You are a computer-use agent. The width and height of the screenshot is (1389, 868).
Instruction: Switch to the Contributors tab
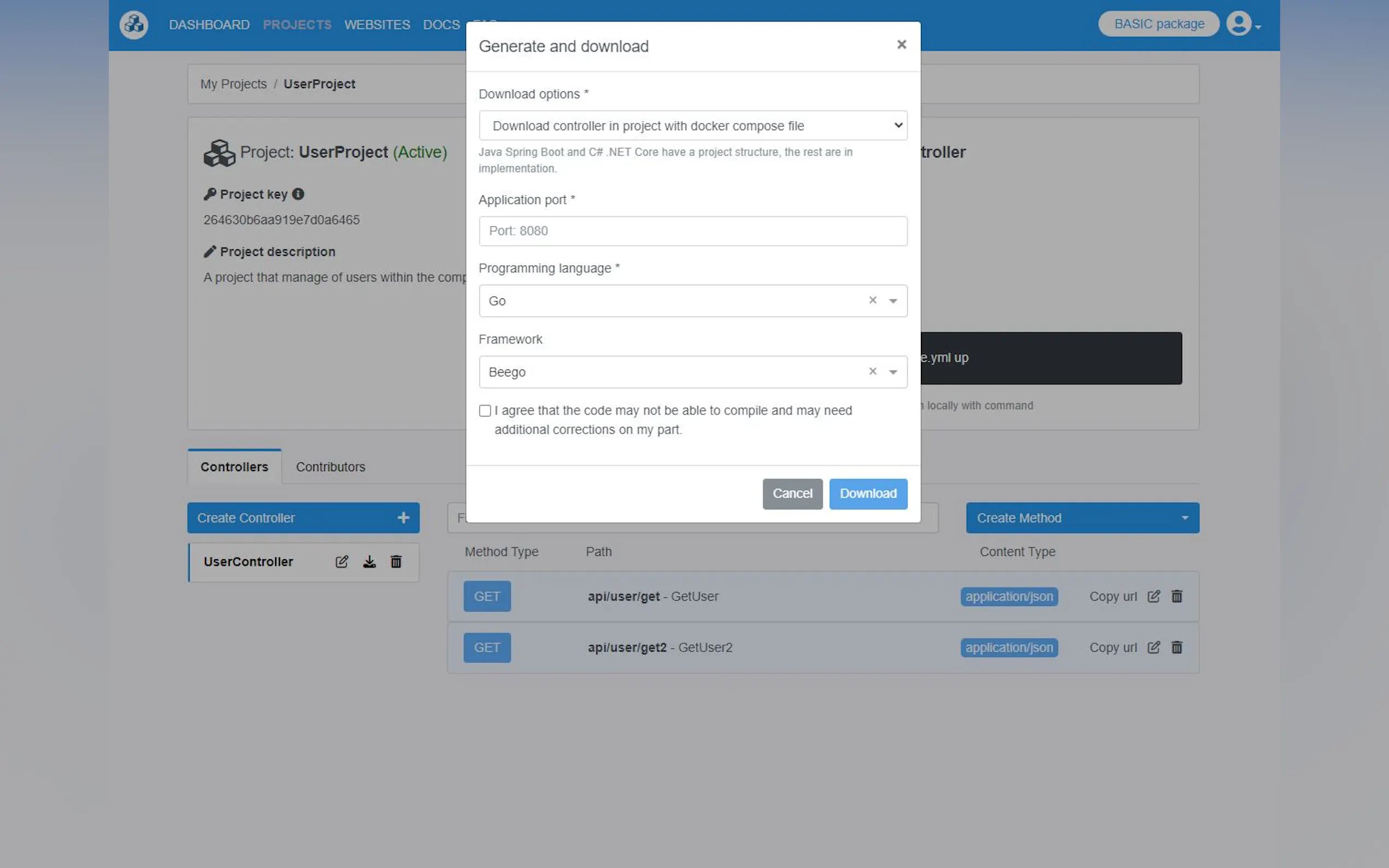pos(330,467)
